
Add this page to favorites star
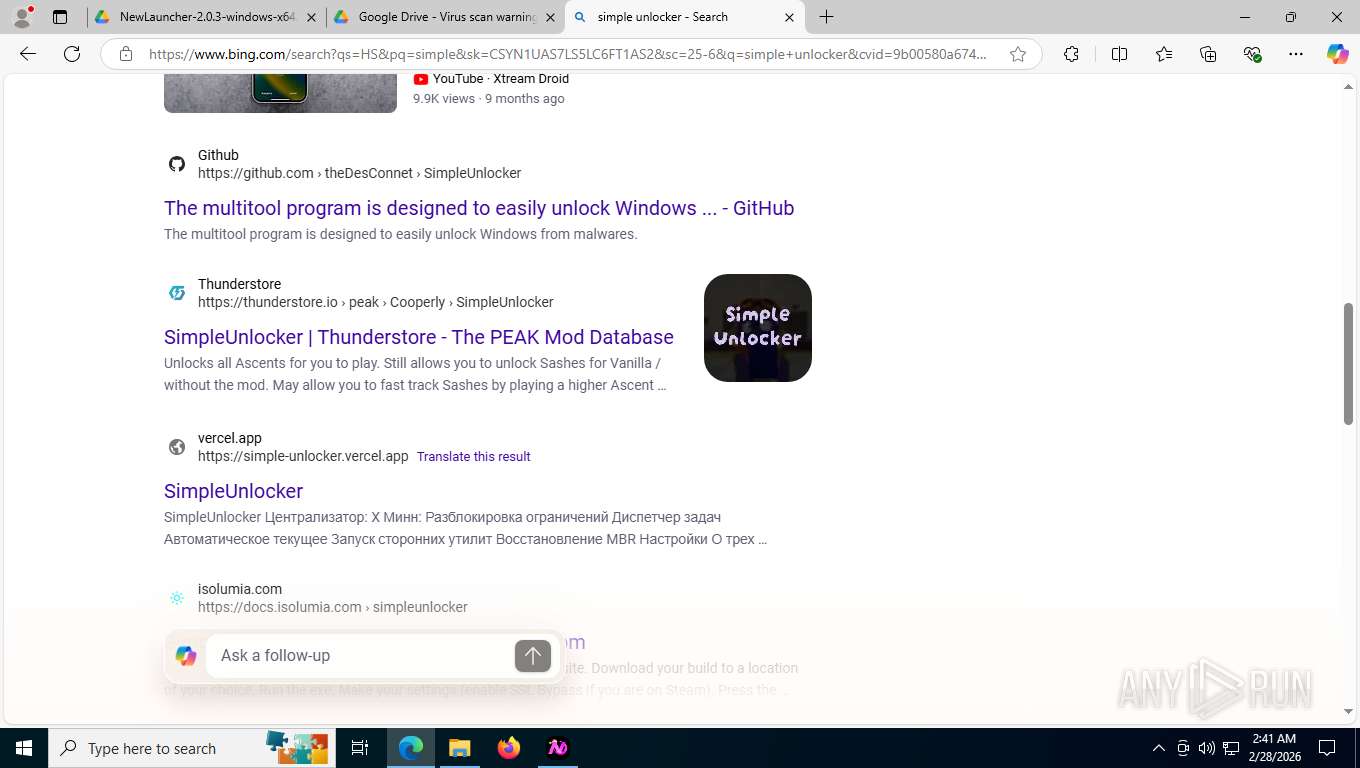[1018, 54]
